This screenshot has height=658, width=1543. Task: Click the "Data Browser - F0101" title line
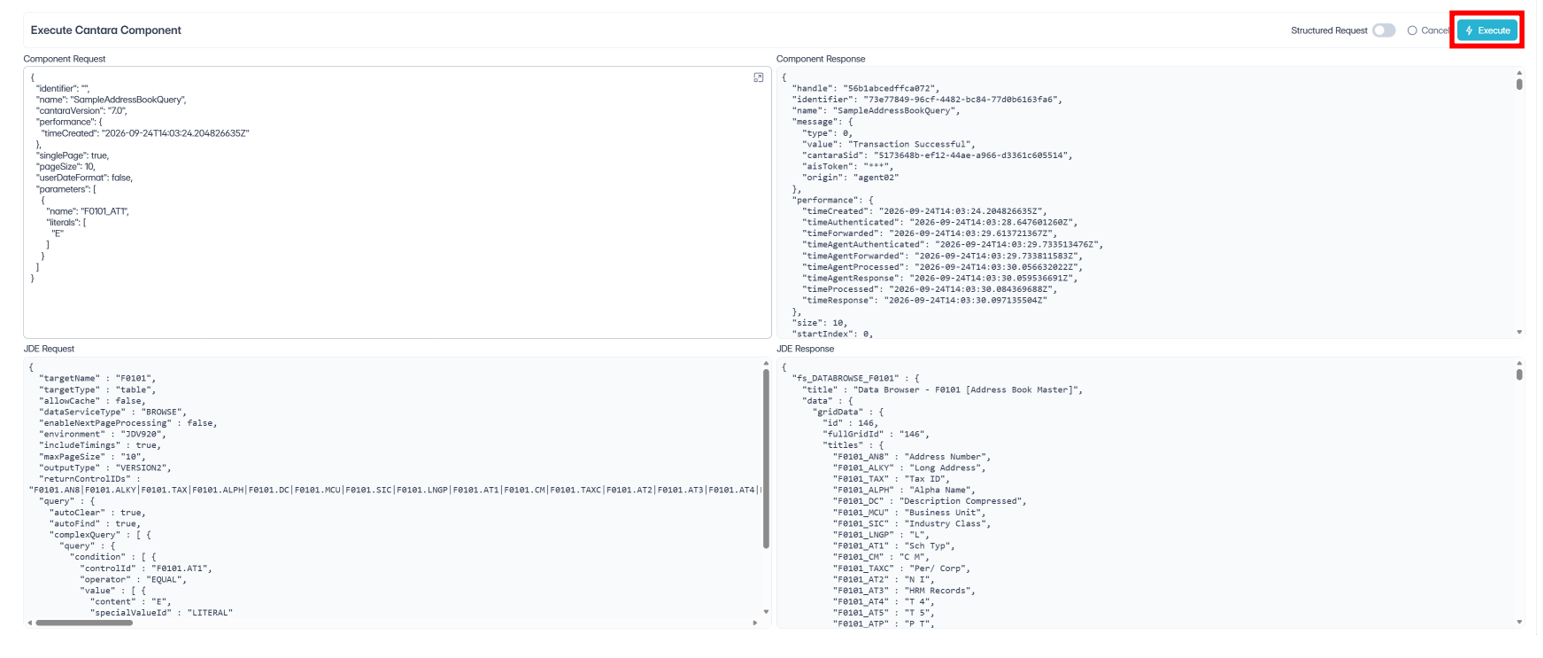943,389
